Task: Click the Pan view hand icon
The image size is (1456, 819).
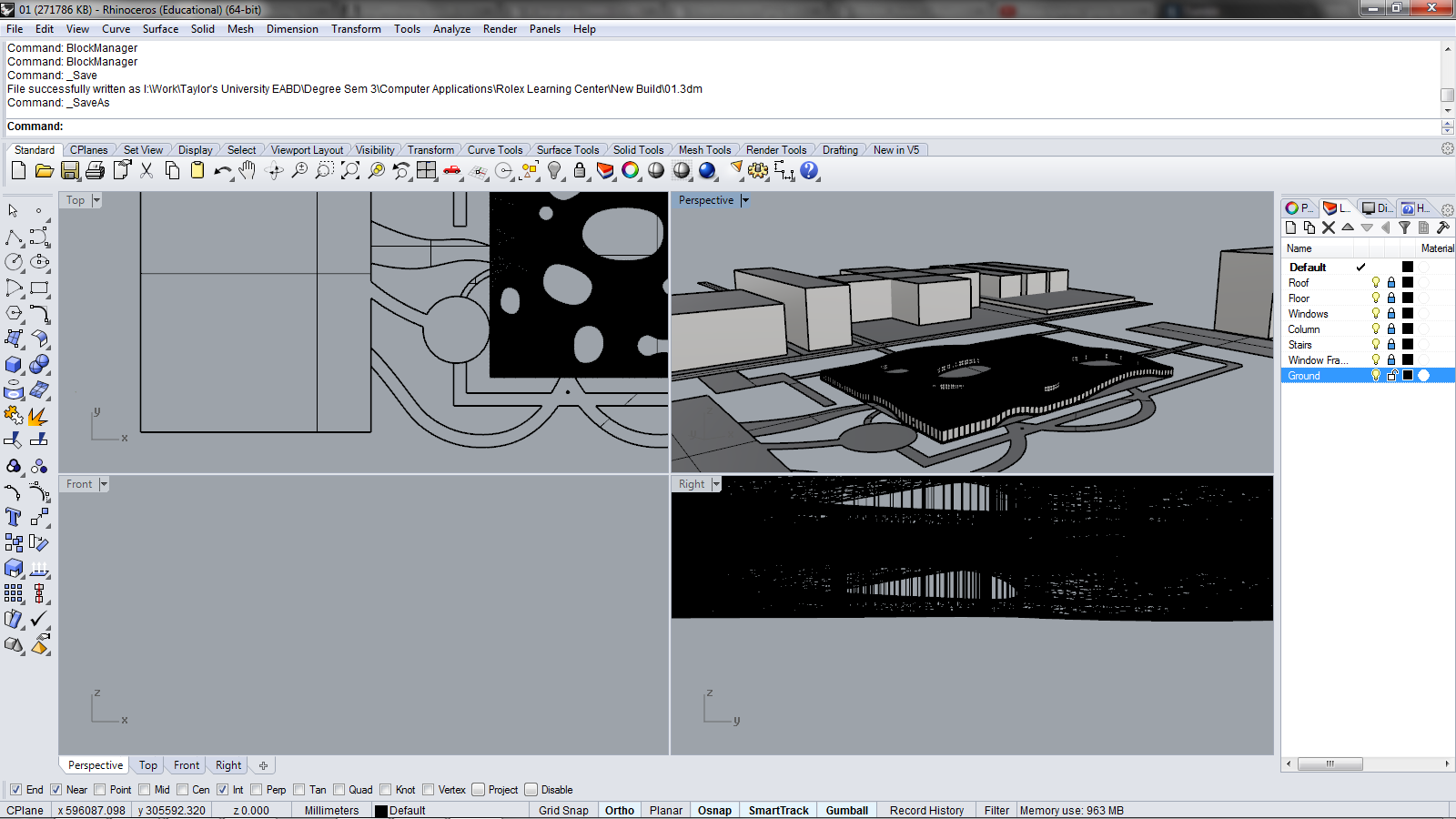Action: coord(247,170)
